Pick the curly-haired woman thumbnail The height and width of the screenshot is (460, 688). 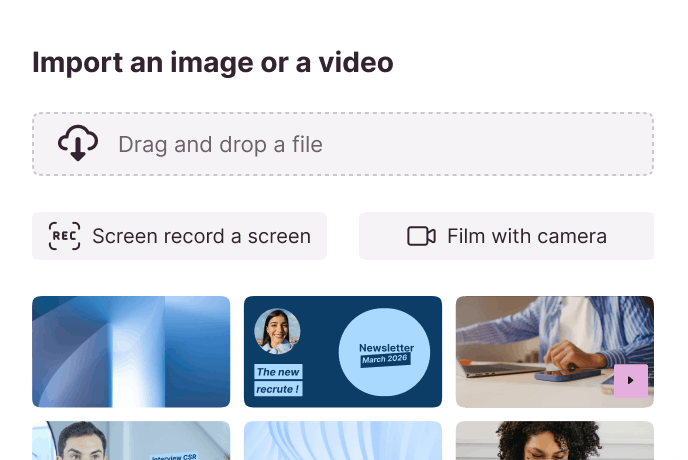554,441
